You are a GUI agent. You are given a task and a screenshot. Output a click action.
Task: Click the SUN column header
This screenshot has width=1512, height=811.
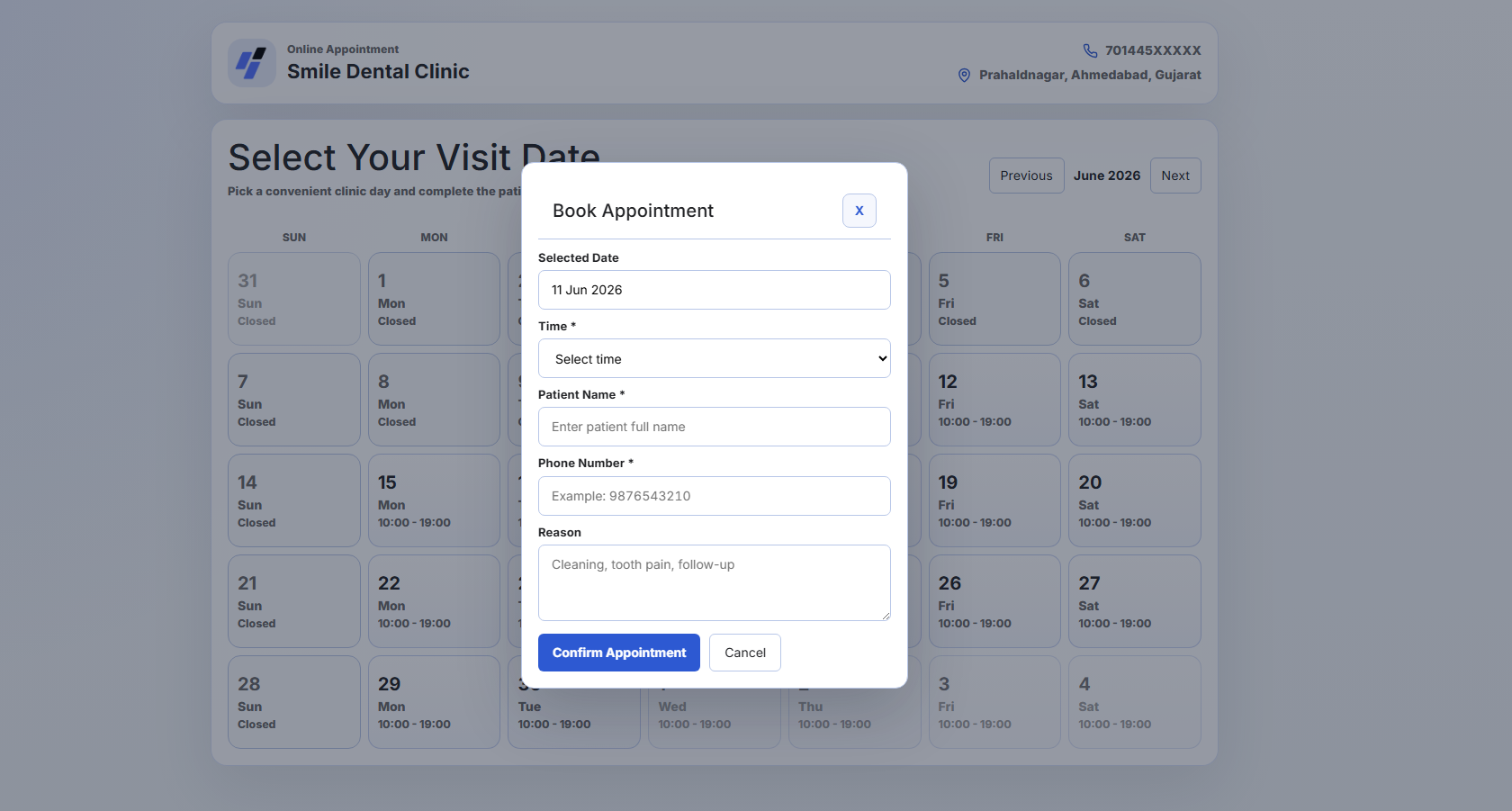tap(294, 238)
